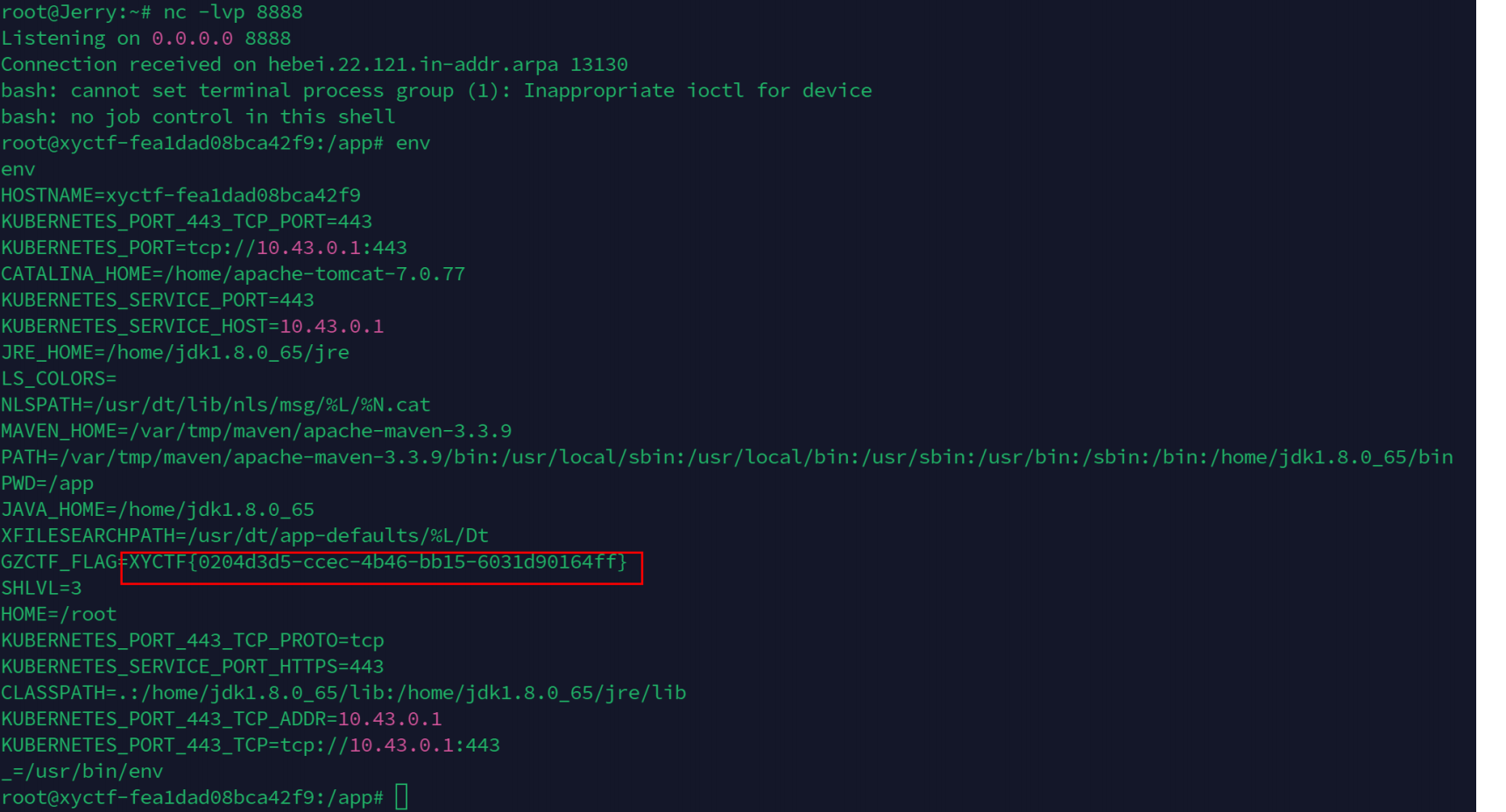The width and height of the screenshot is (1506, 812).
Task: Click the CLASSPATH environment variable line
Action: (x=343, y=693)
